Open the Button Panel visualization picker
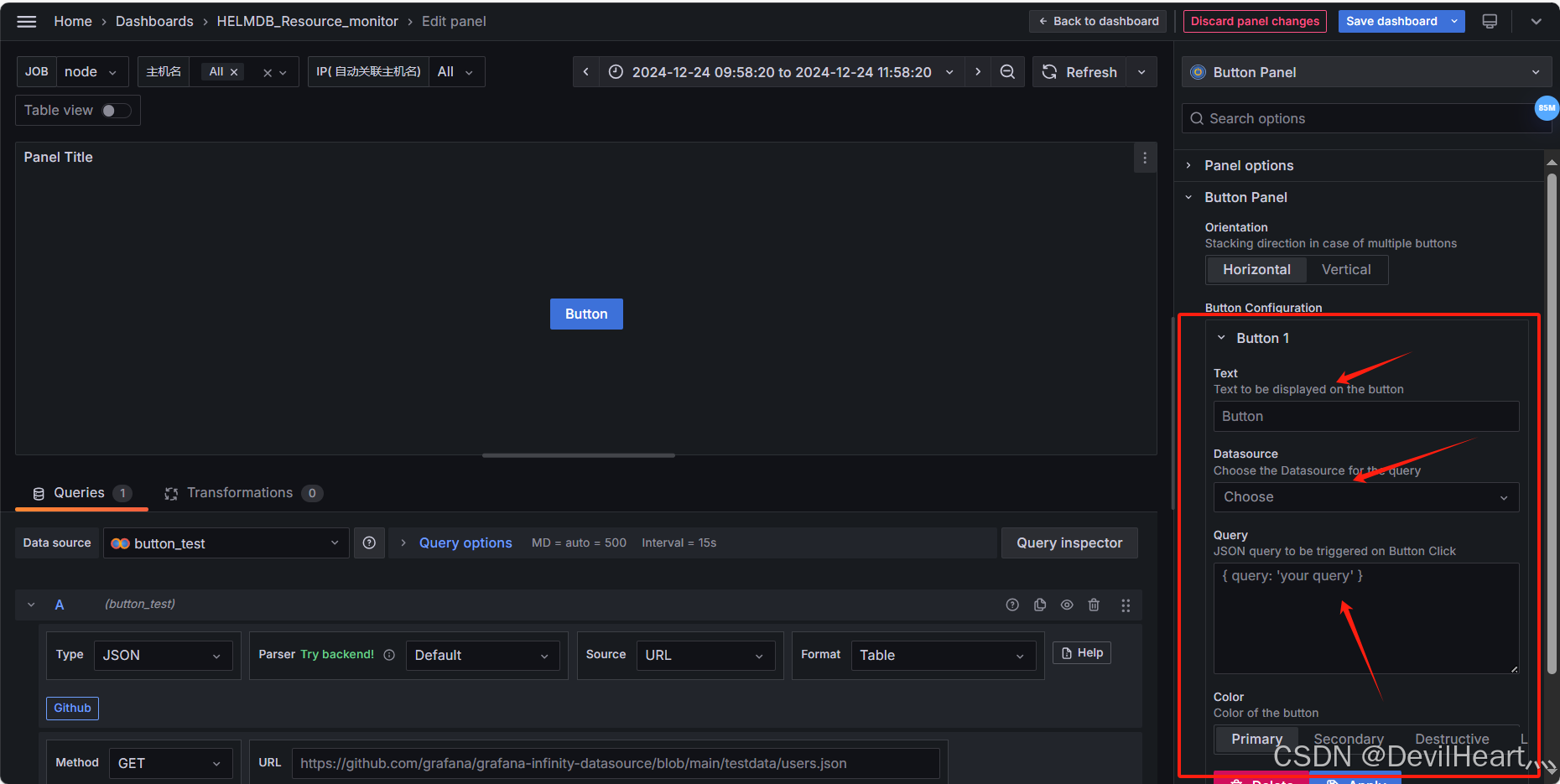1560x784 pixels. tap(1366, 72)
